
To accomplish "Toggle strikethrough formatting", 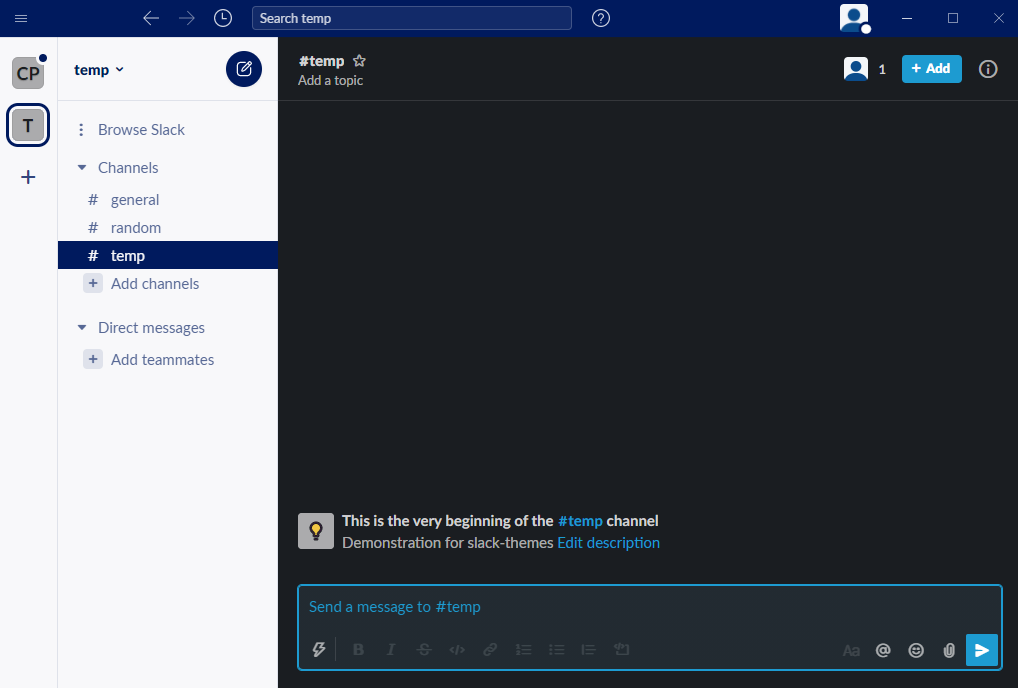I will pyautogui.click(x=424, y=649).
